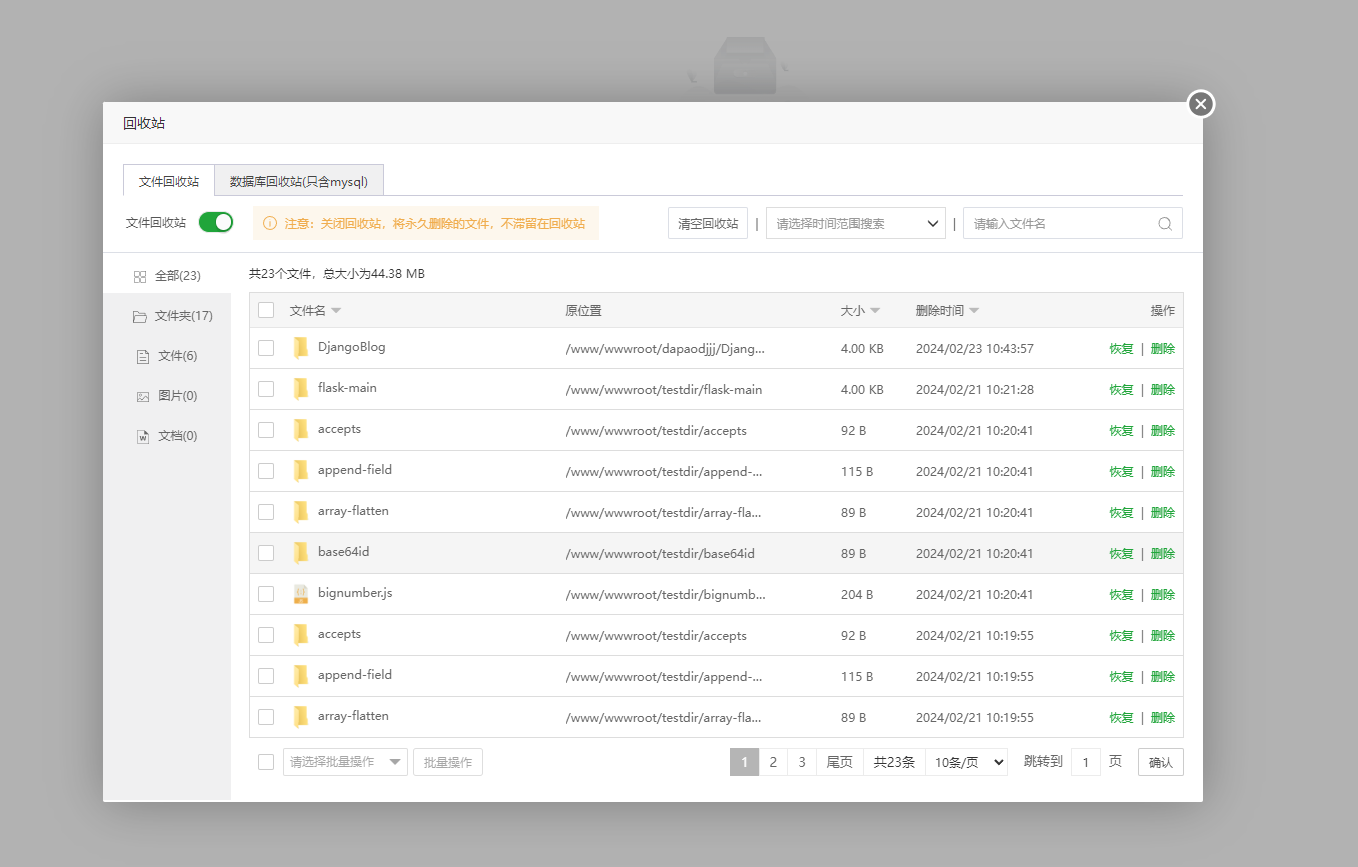
Task: Click the folder icon beside 文件夹(17)
Action: point(140,317)
